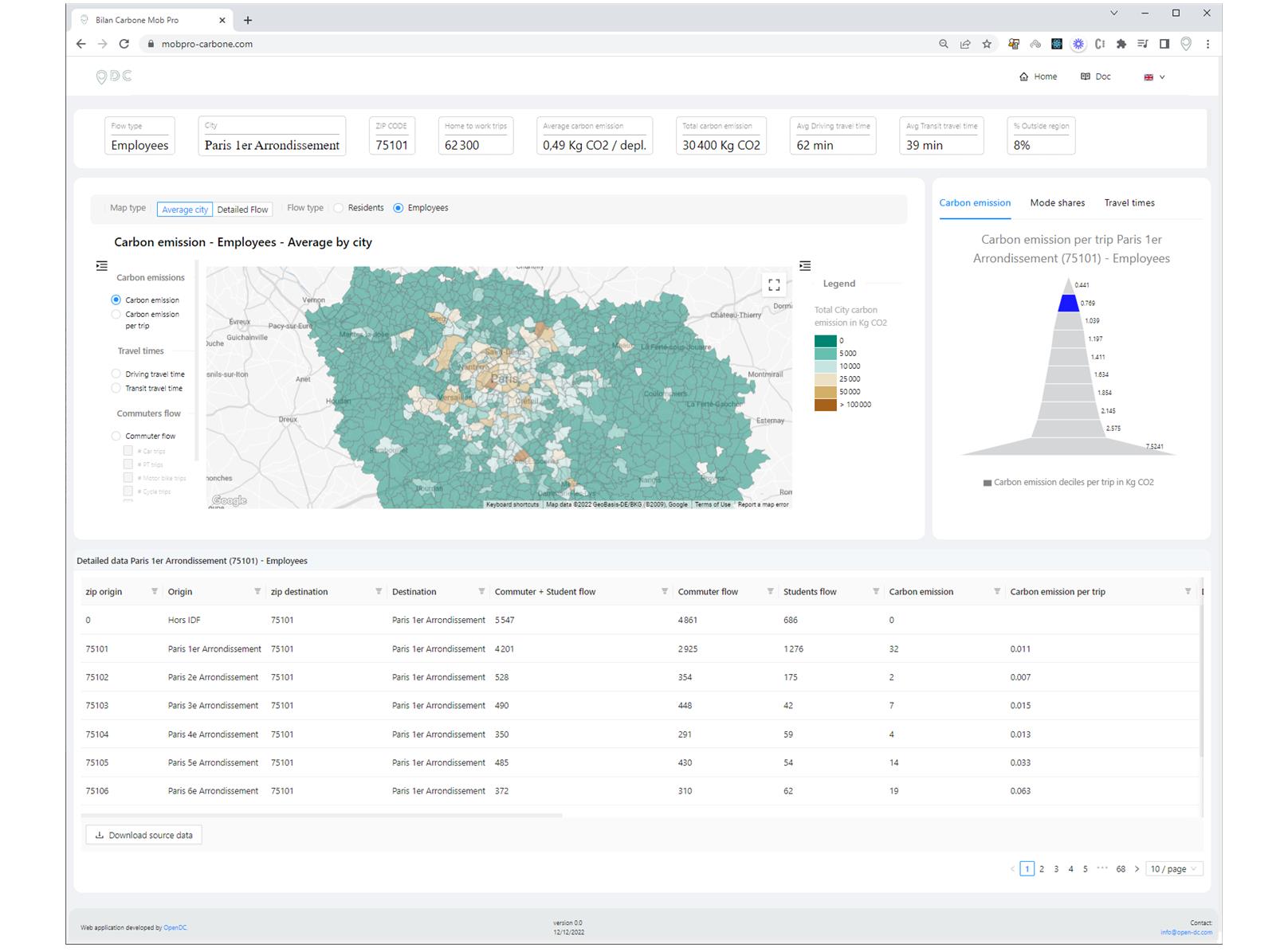The width and height of the screenshot is (1288, 952).
Task: Open Flow type Employees selector
Action: point(139,136)
